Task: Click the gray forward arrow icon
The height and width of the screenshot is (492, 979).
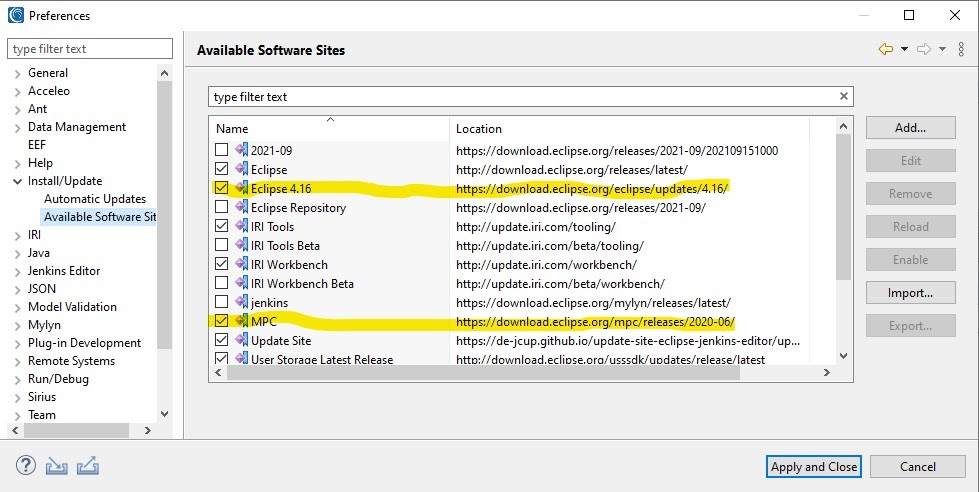Action: (x=923, y=49)
